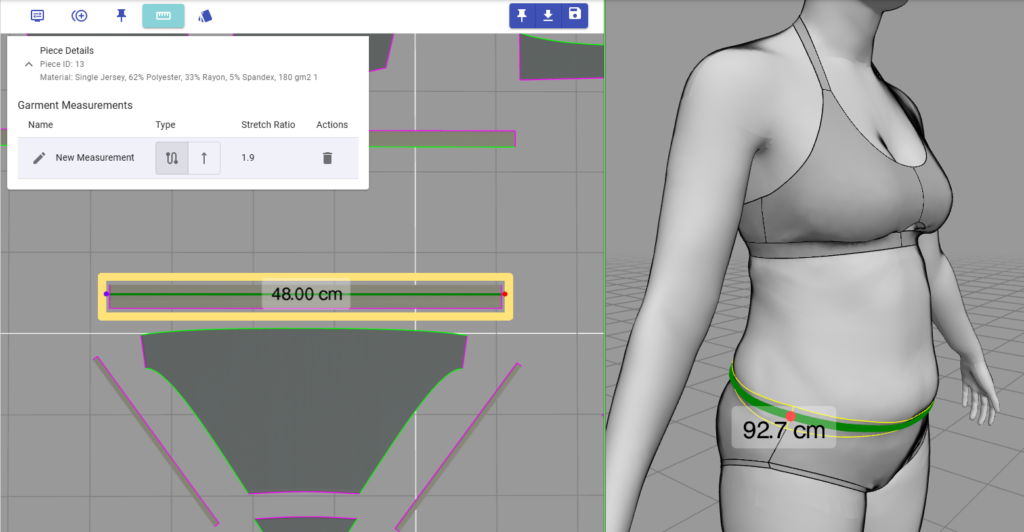Click the download icon in blue group
This screenshot has width=1024, height=532.
pos(548,15)
